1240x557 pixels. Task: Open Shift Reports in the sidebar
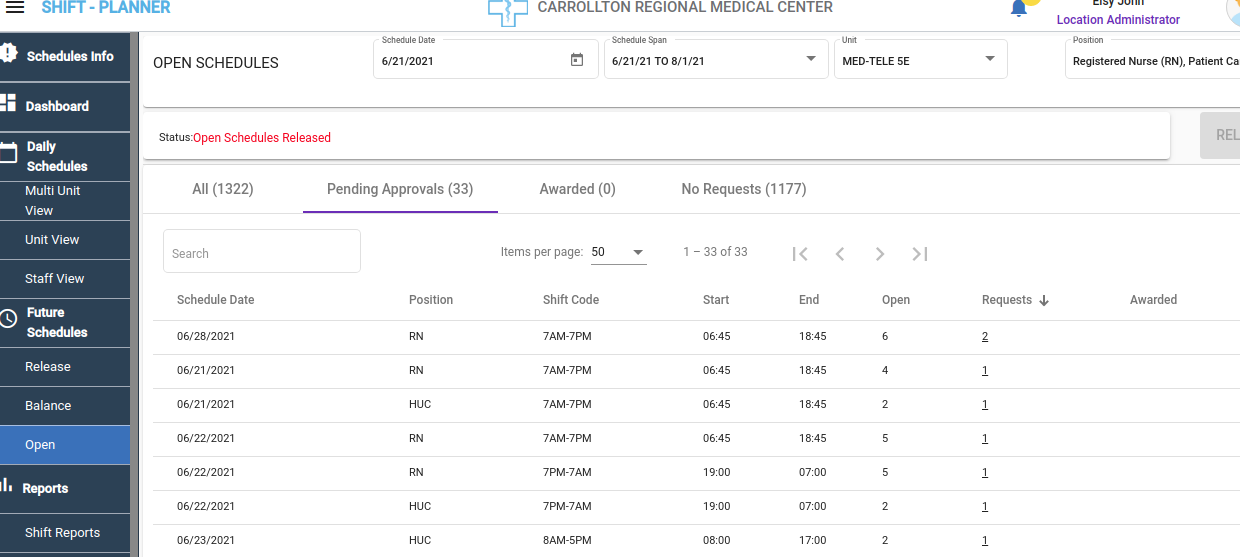62,533
